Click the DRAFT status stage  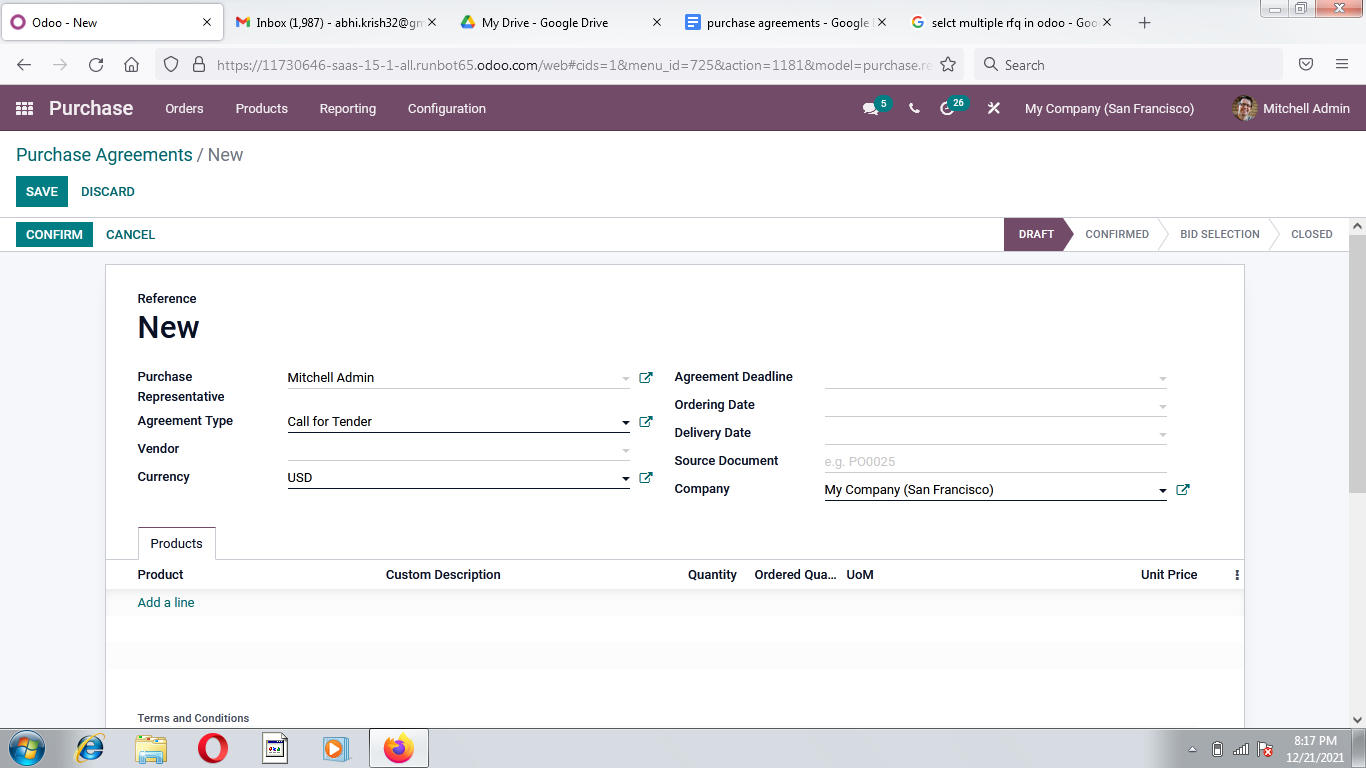click(x=1036, y=234)
